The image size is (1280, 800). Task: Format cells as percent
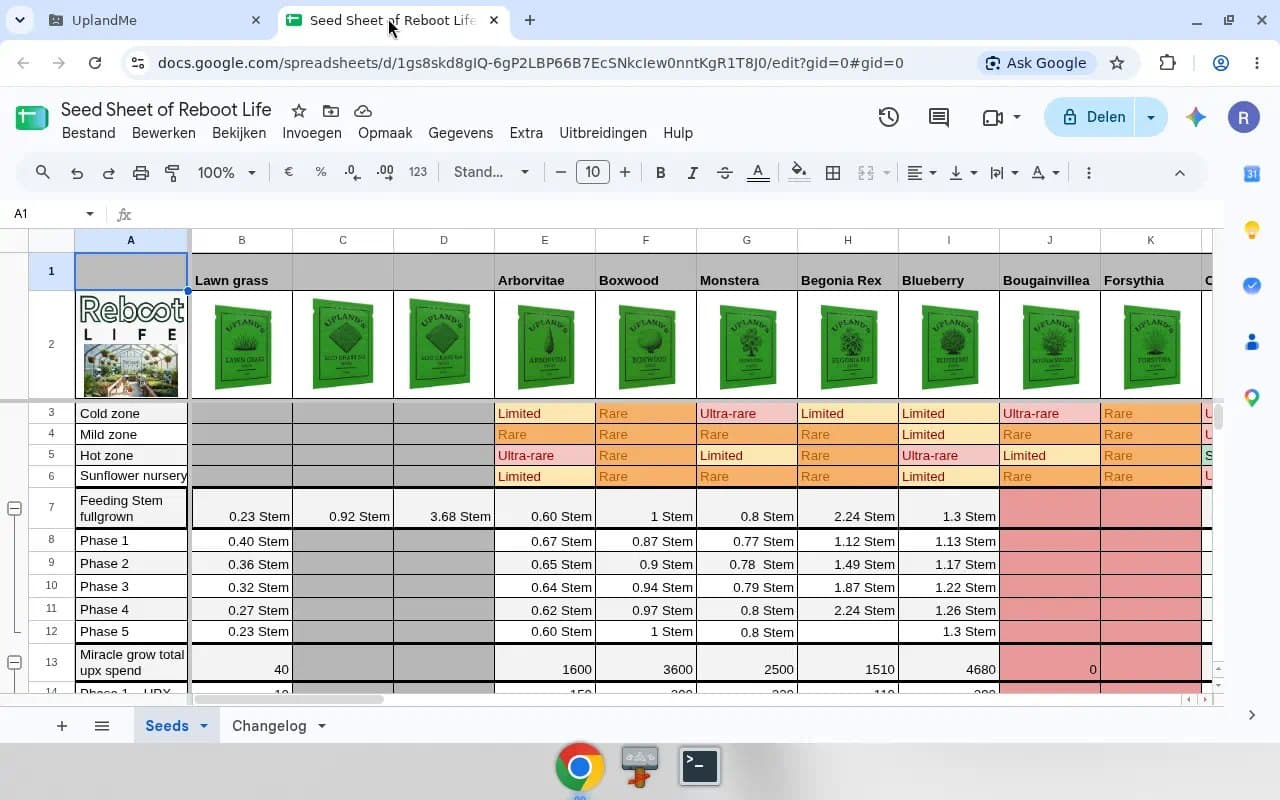coord(321,172)
